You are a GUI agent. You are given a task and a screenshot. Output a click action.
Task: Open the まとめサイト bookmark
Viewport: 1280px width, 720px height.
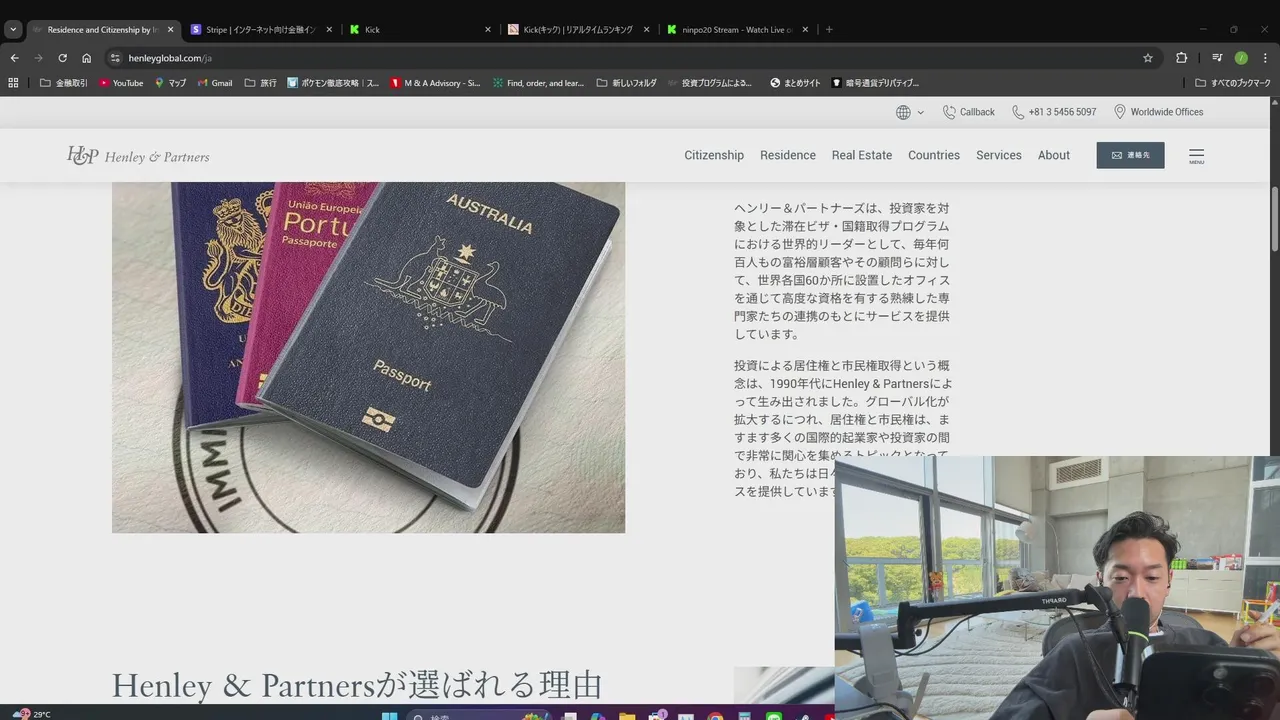coord(795,83)
